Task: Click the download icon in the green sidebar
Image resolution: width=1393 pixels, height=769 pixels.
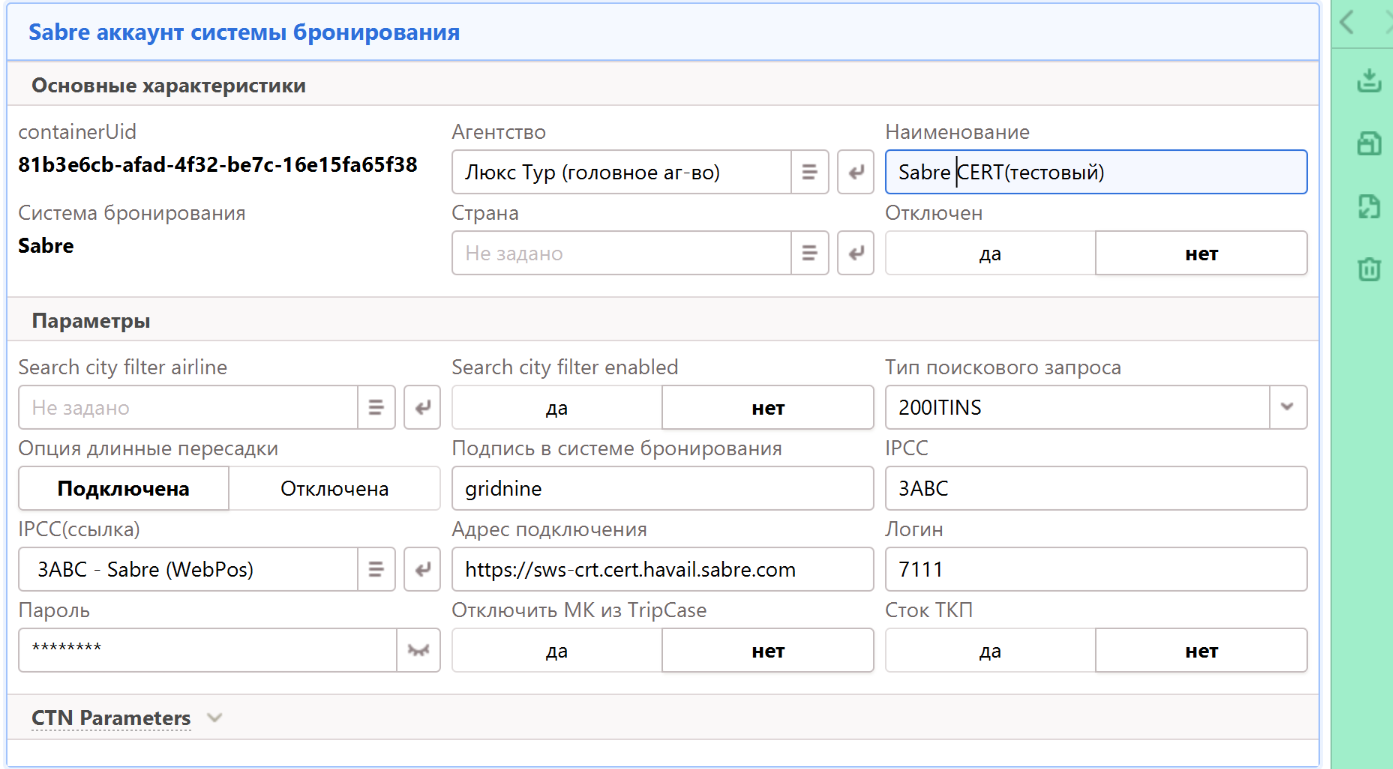Action: 1368,81
